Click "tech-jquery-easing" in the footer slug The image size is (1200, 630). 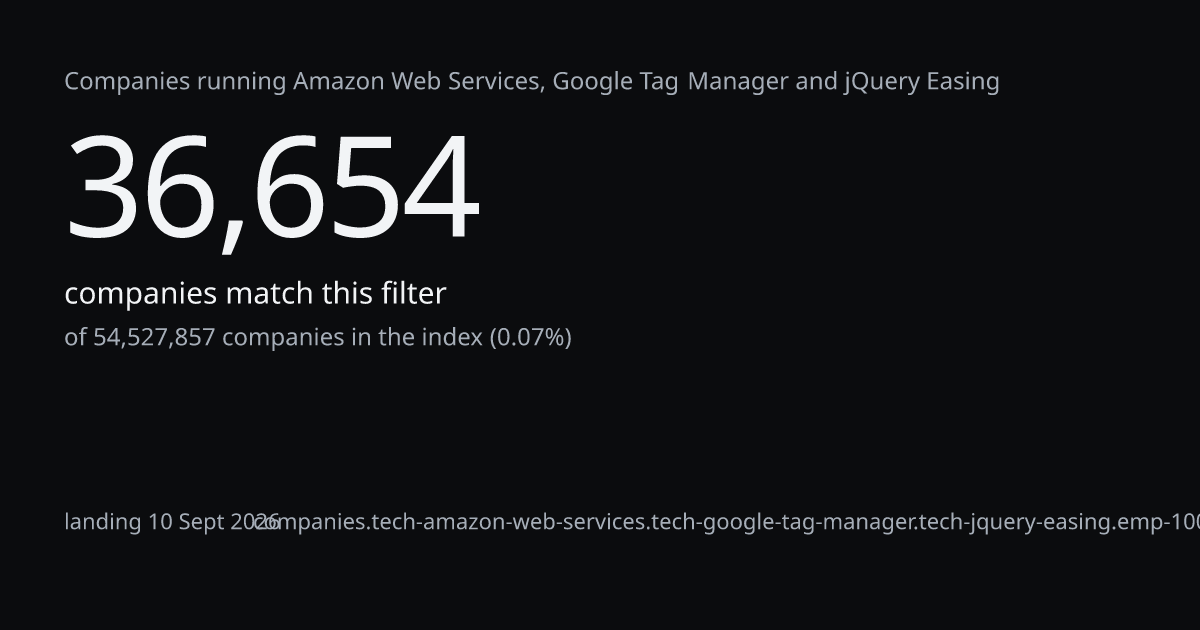[1017, 522]
